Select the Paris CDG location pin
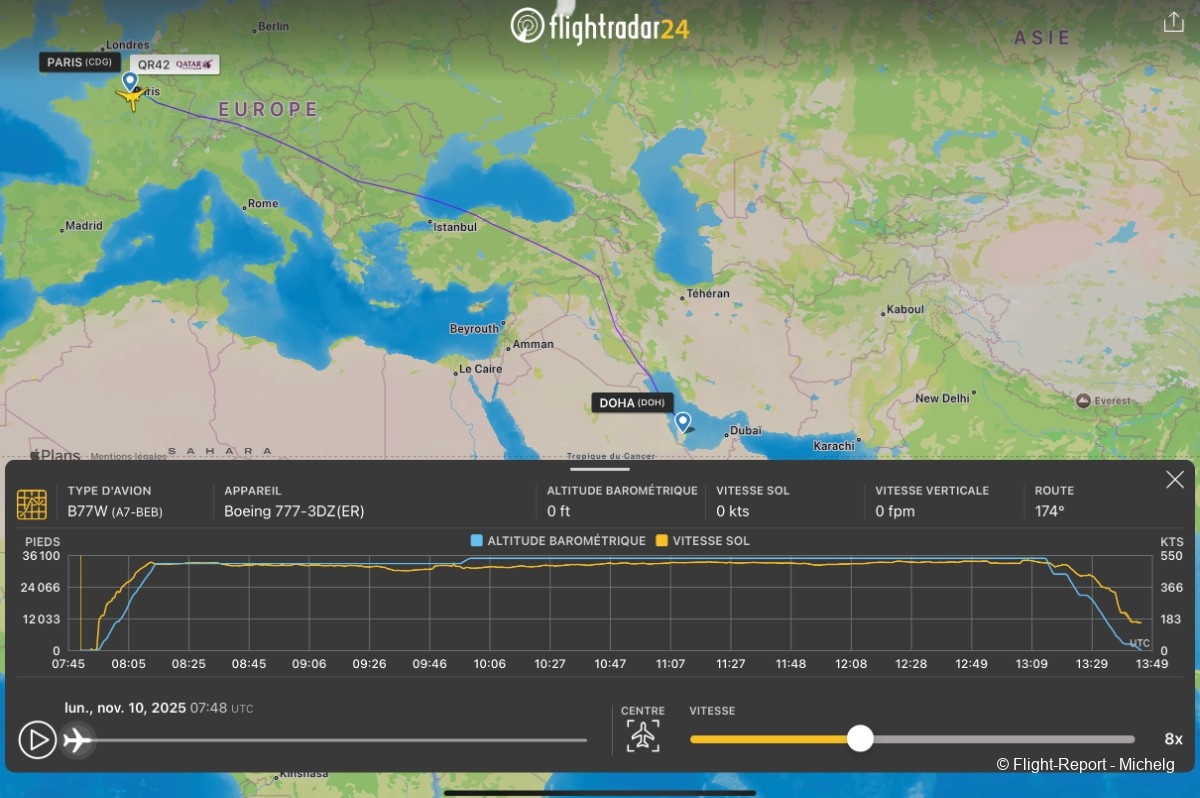 tap(129, 81)
